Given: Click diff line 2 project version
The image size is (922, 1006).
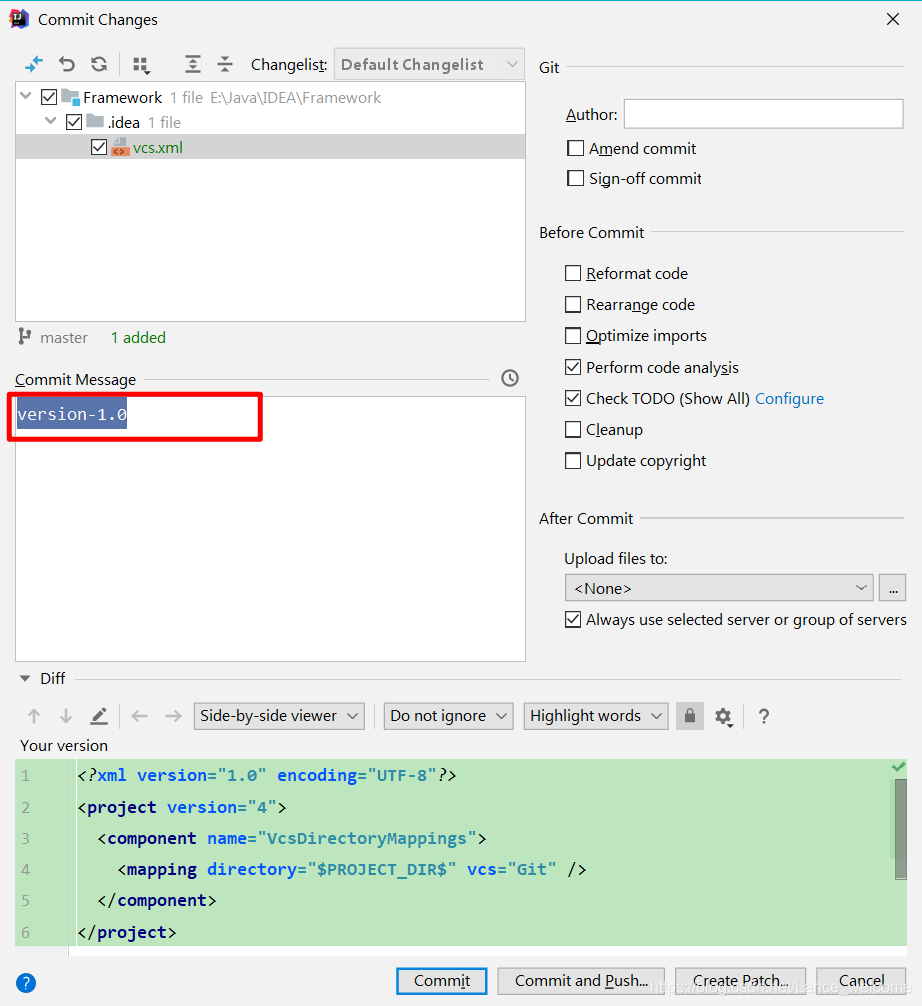Looking at the screenshot, I should coord(182,807).
